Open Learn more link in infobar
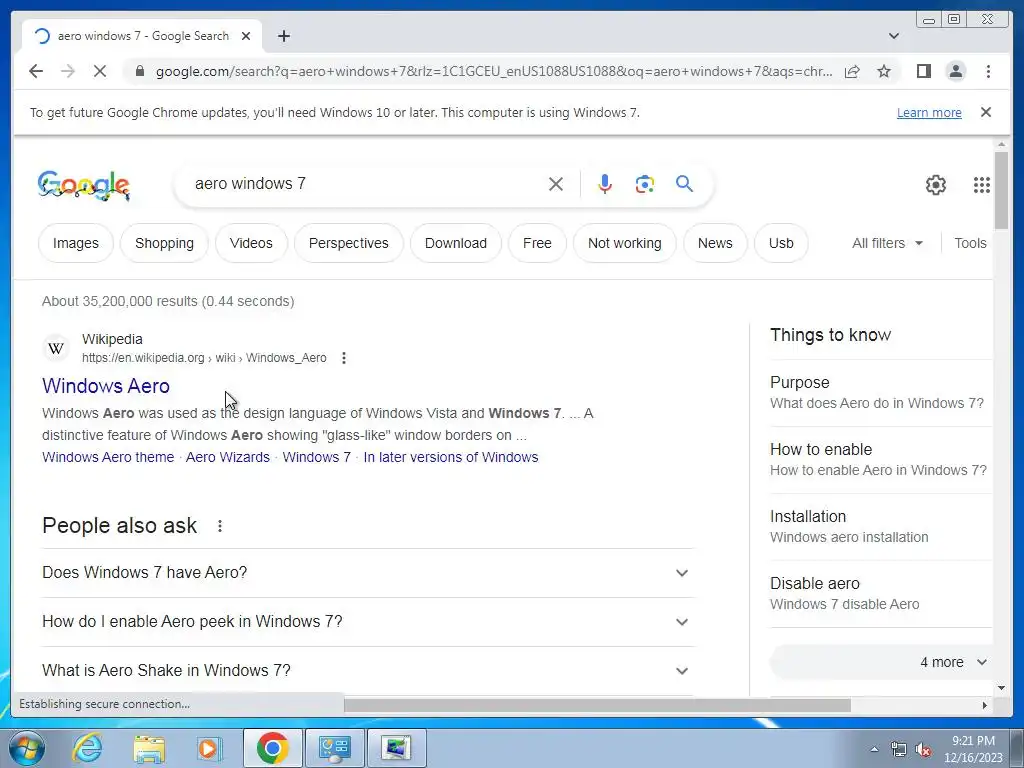 (929, 112)
